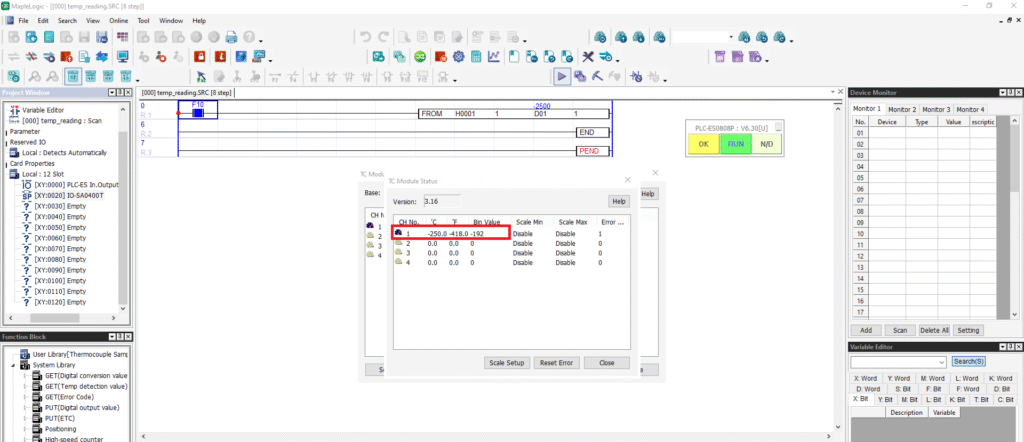Image resolution: width=1024 pixels, height=442 pixels.
Task: Select the X: Word filter button
Action: tap(867, 378)
